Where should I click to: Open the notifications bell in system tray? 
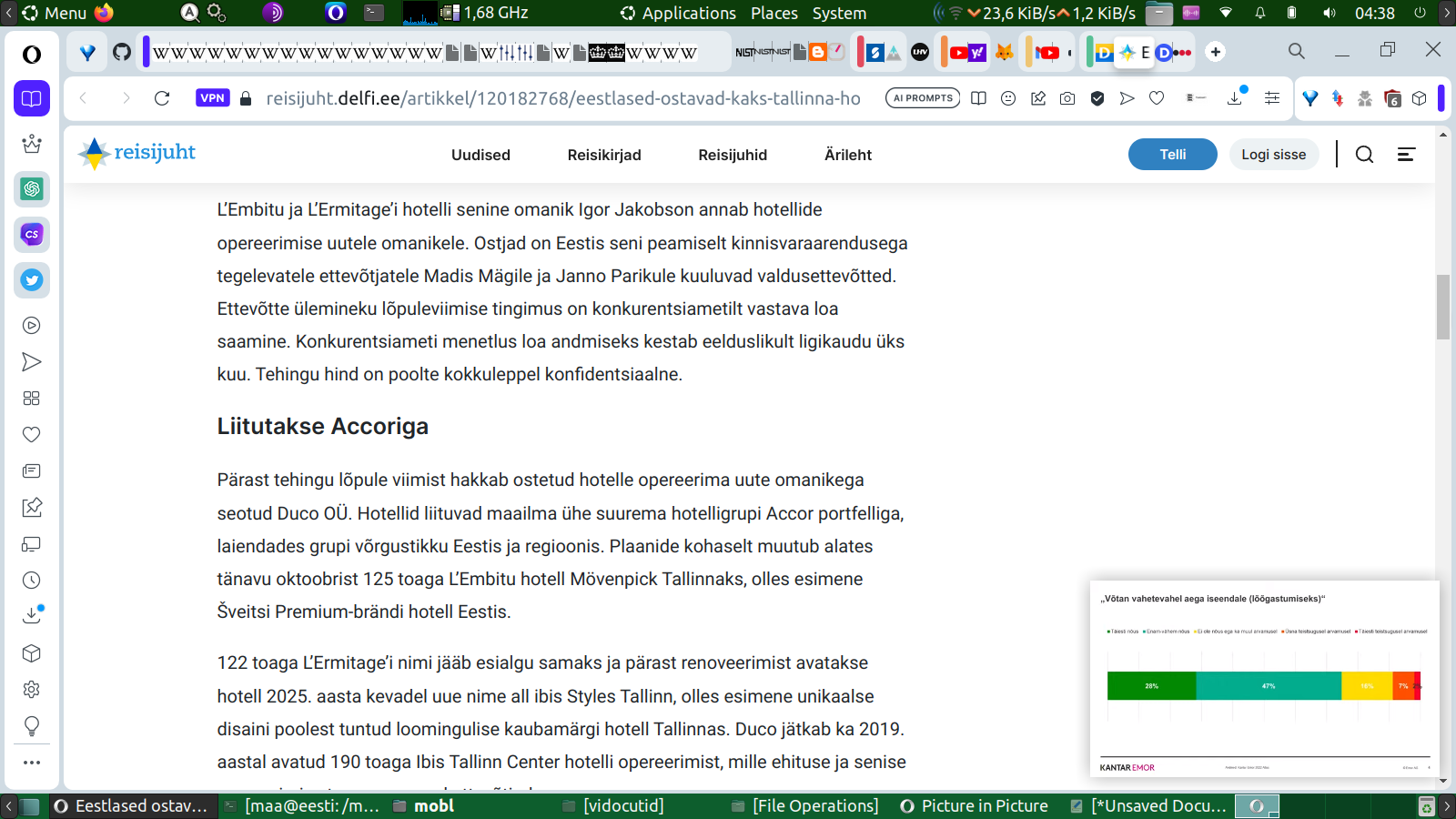coord(1260,13)
